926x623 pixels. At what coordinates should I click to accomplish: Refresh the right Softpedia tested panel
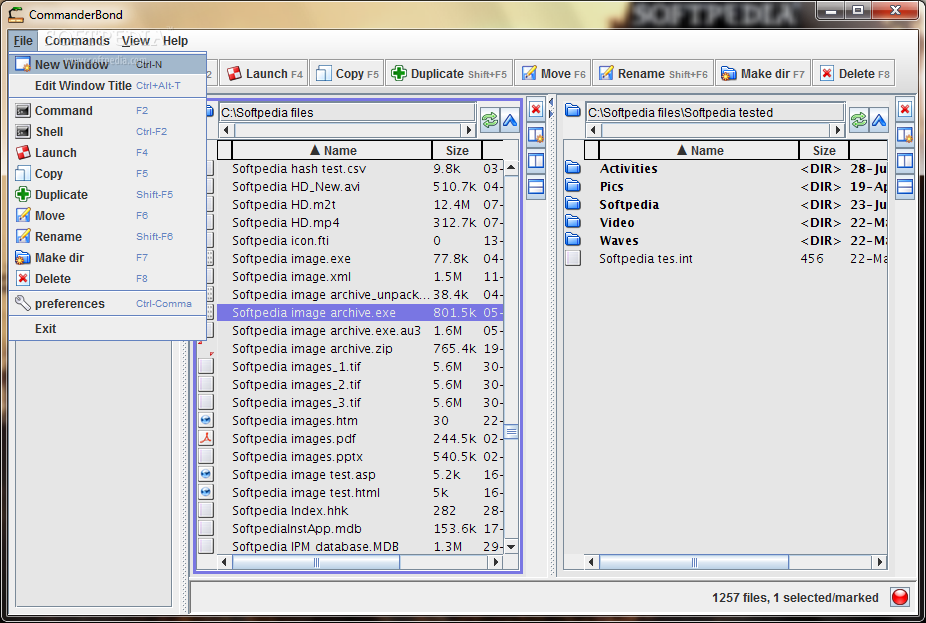click(859, 120)
